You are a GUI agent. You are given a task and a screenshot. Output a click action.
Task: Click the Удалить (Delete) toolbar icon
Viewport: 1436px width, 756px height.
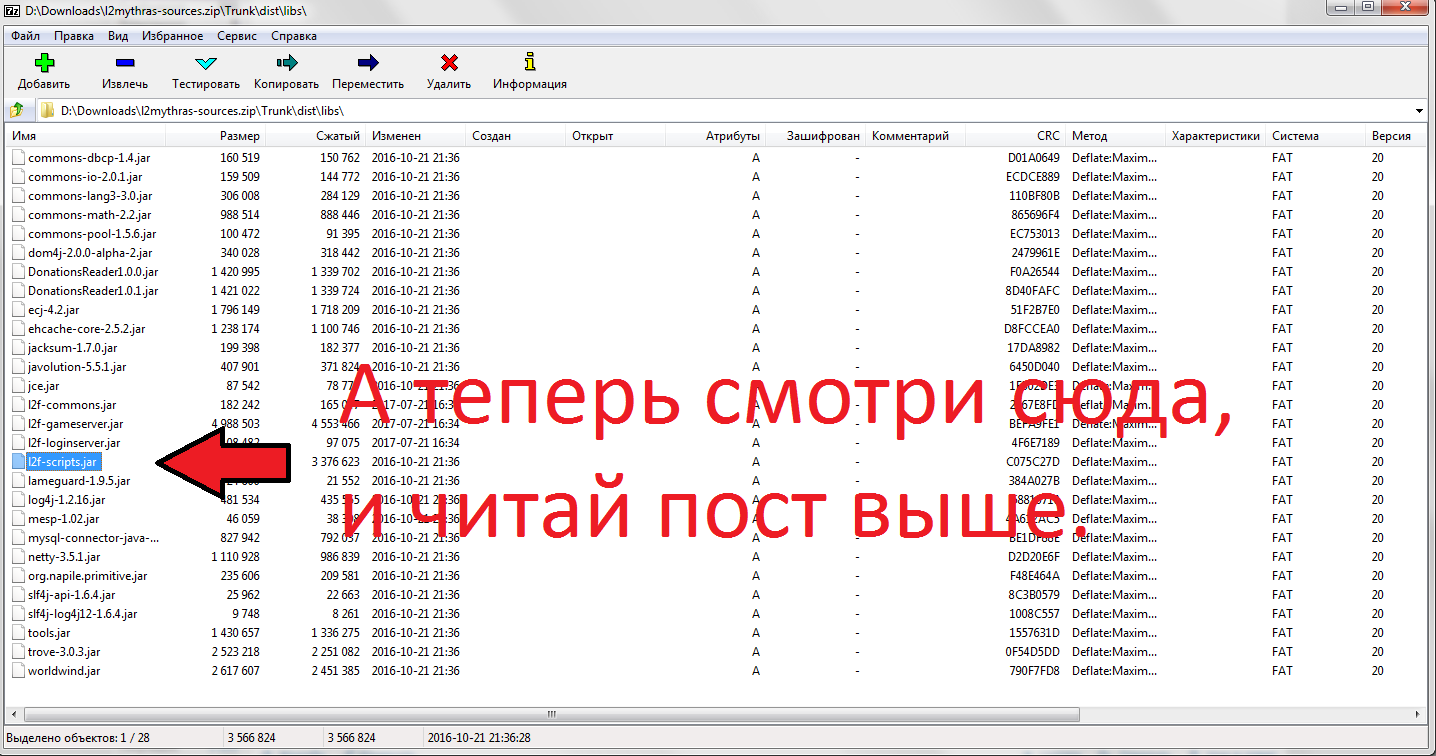pyautogui.click(x=449, y=63)
